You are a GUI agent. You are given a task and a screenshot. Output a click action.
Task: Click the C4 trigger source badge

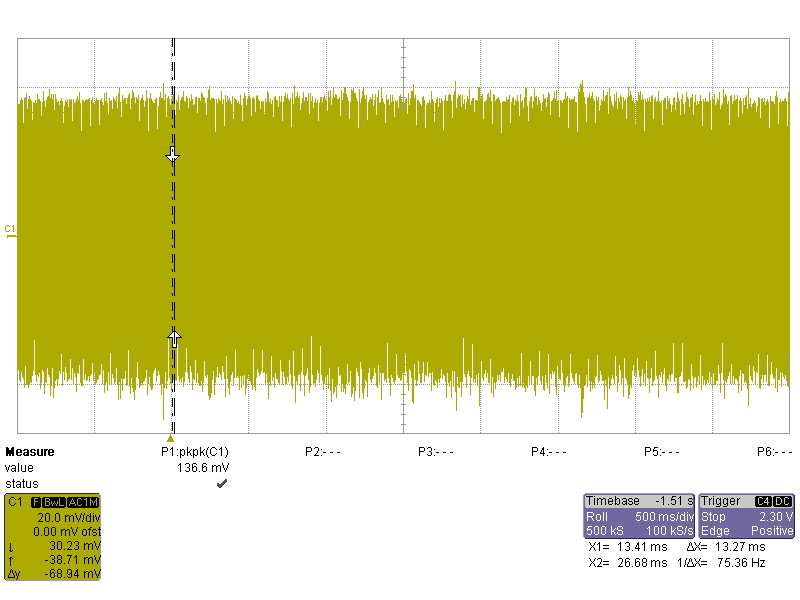point(763,502)
